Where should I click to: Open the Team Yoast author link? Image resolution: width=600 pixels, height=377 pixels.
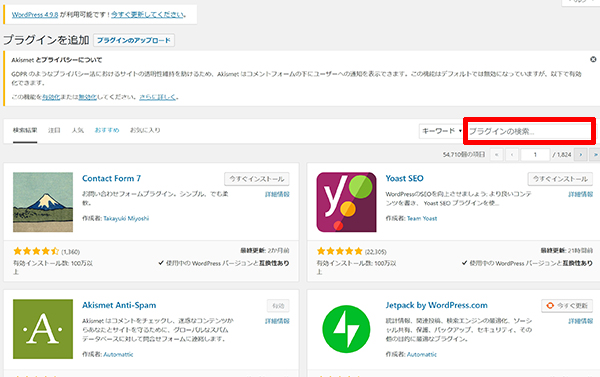click(422, 218)
